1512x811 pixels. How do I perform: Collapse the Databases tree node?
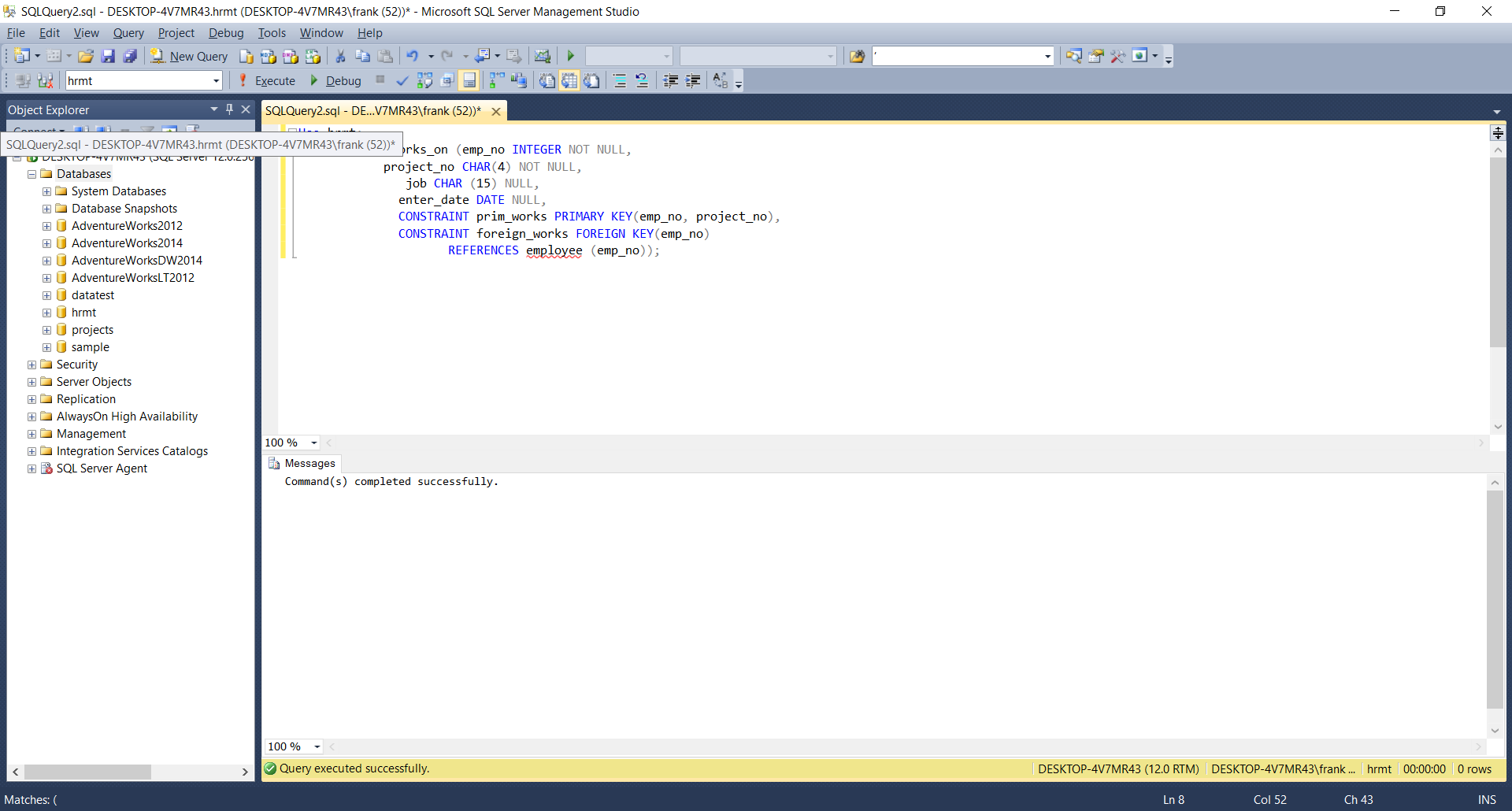click(x=32, y=174)
